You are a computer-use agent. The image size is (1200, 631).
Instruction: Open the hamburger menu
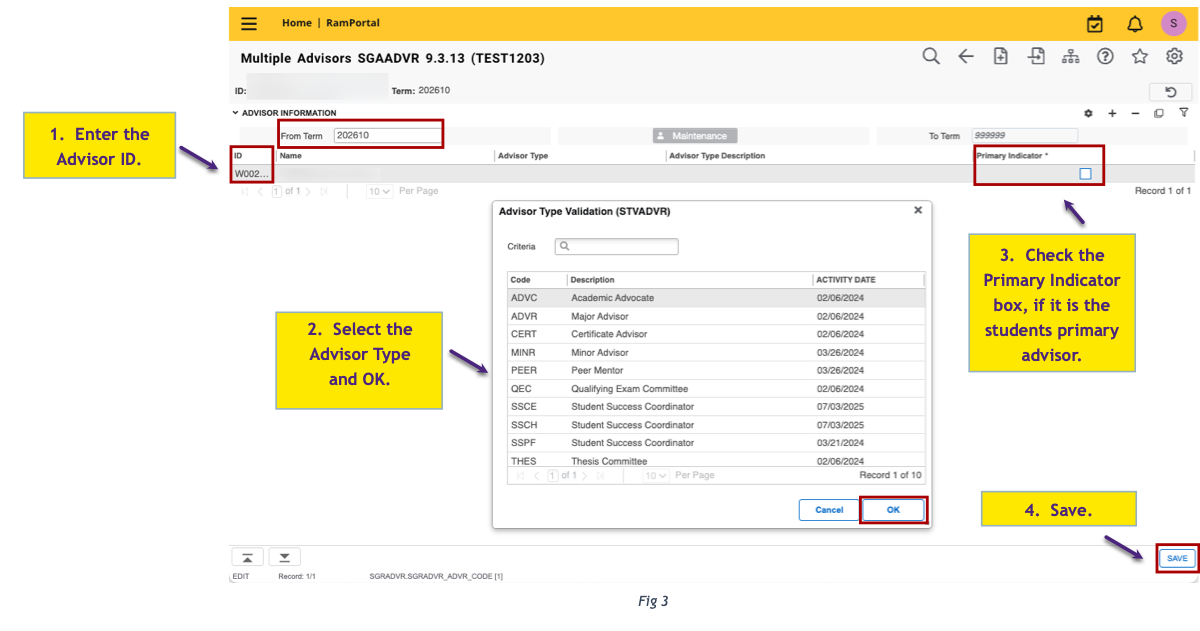click(x=248, y=22)
